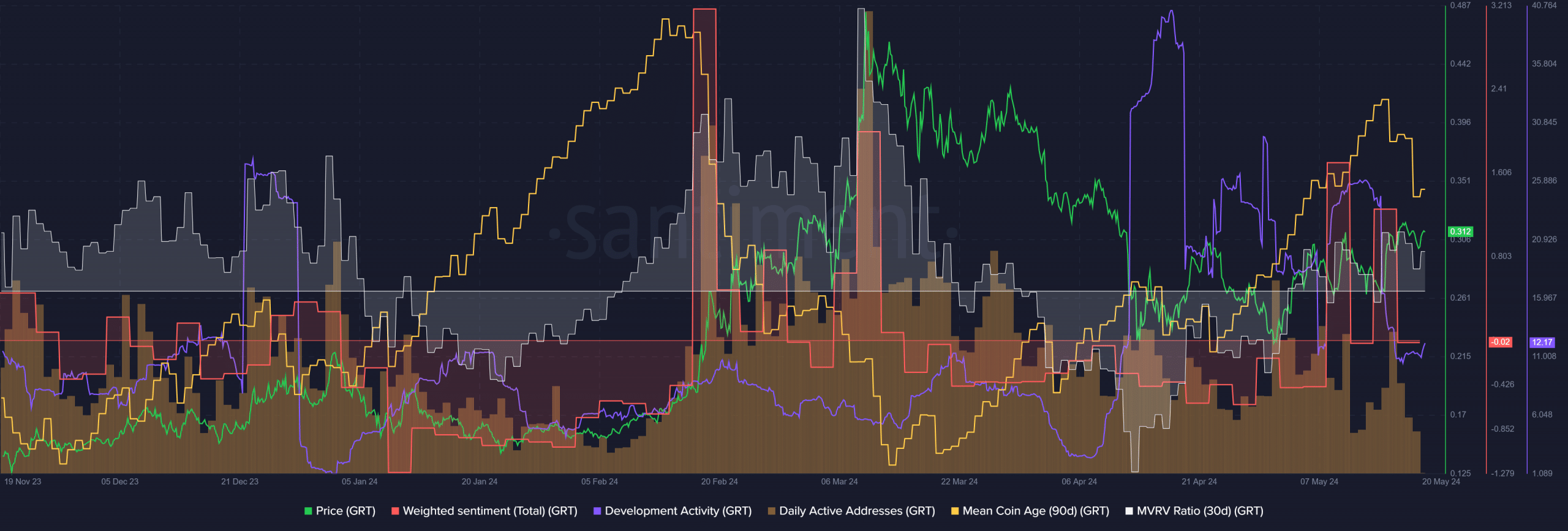Click the 2.41 sentiment axis value
Image resolution: width=1568 pixels, height=531 pixels.
pyautogui.click(x=1499, y=89)
